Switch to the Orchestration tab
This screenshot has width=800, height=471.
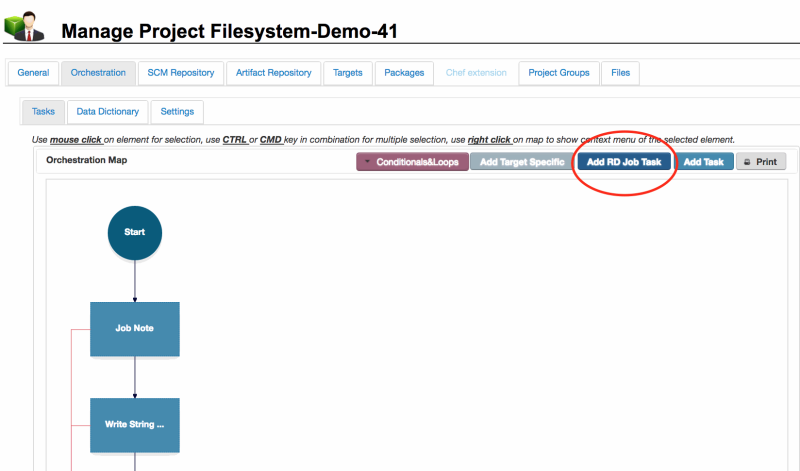tap(98, 73)
